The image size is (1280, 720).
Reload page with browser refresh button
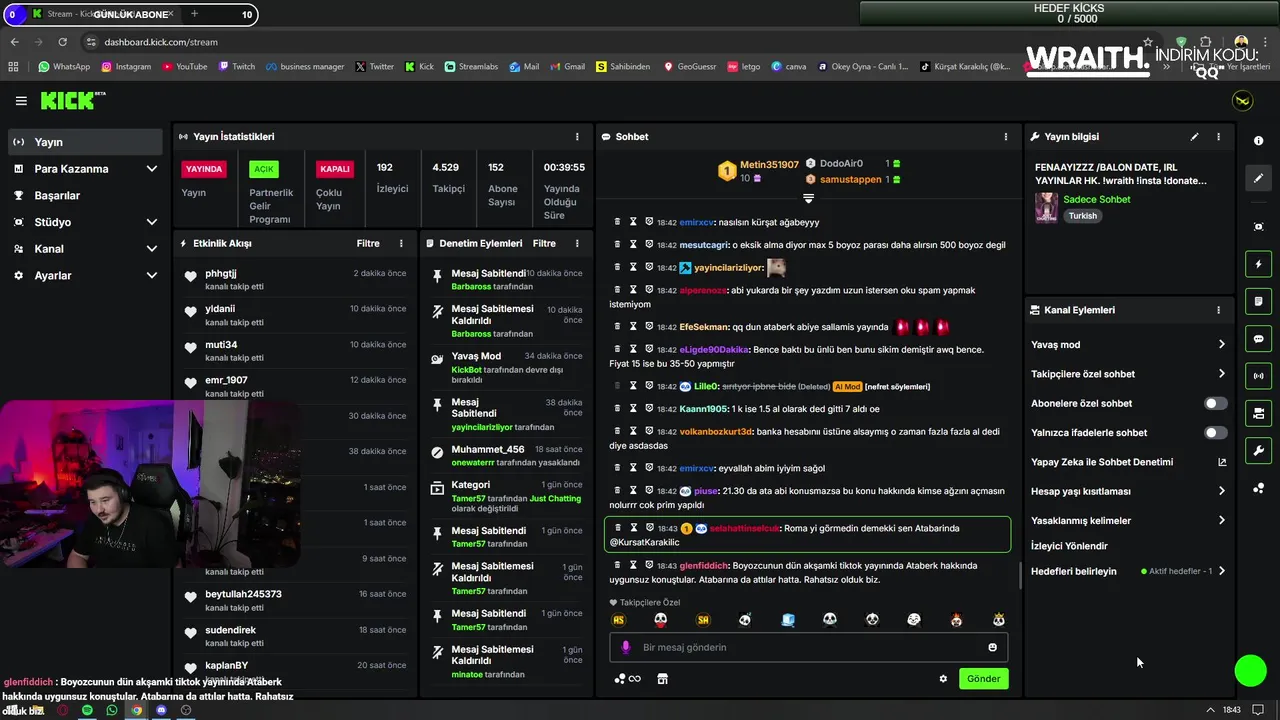[62, 42]
